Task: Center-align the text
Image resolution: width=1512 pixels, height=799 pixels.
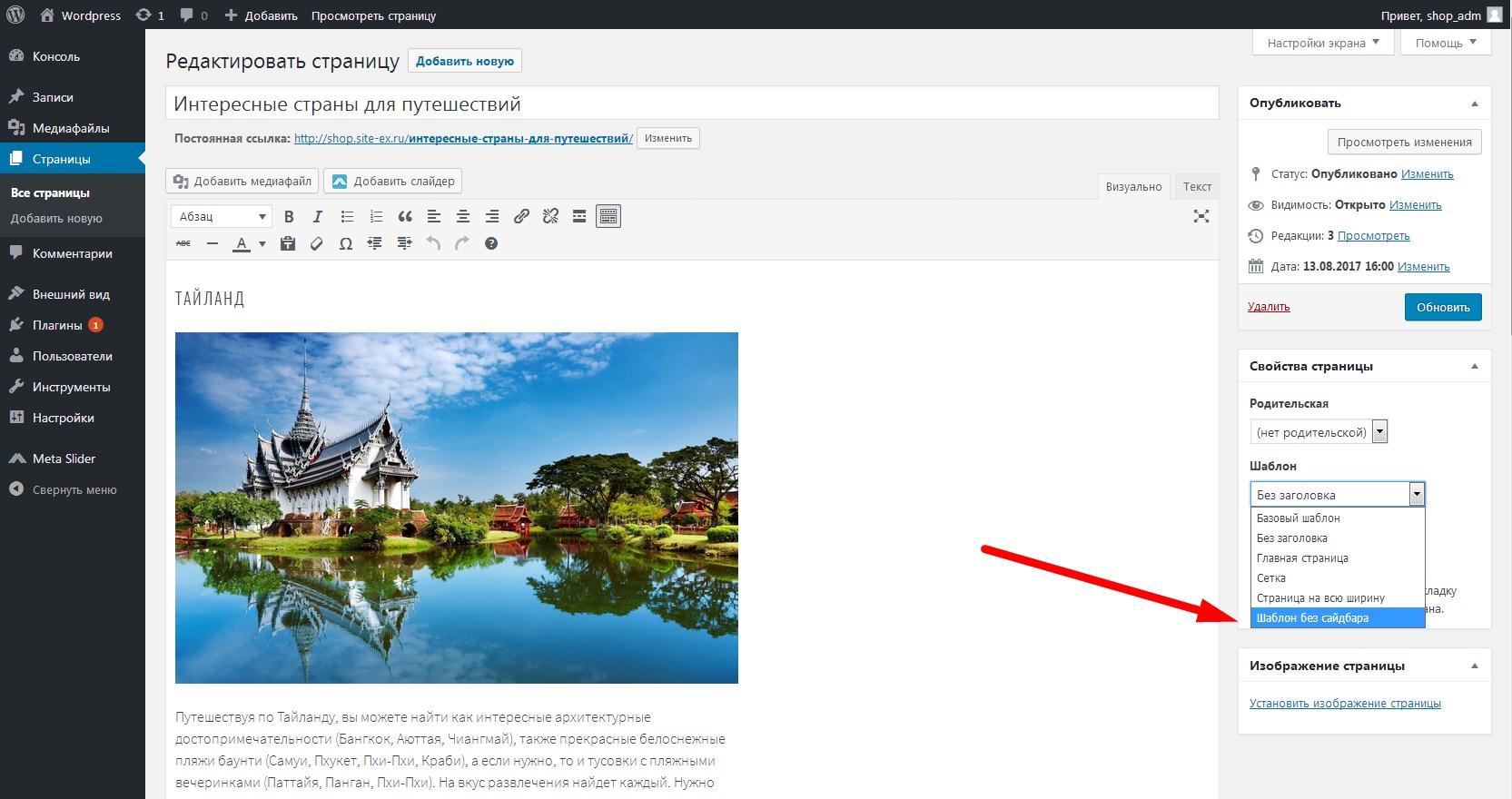Action: point(463,216)
